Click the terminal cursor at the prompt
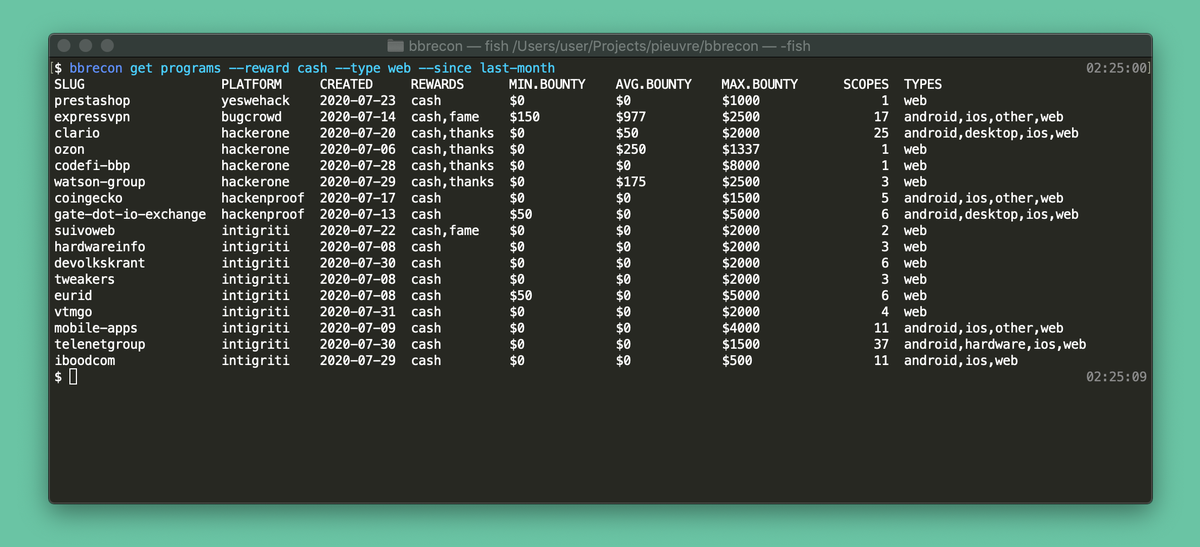Image resolution: width=1200 pixels, height=547 pixels. [73, 376]
